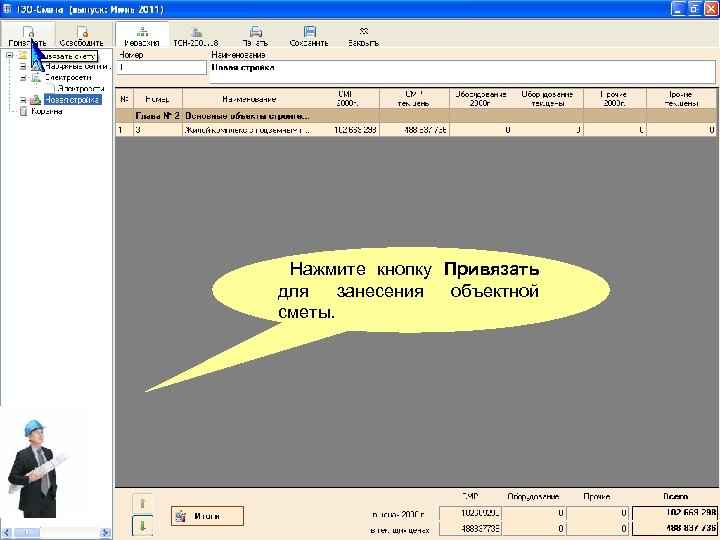Click the tree panel's horizontal scrollbar thumb

pos(27,533)
